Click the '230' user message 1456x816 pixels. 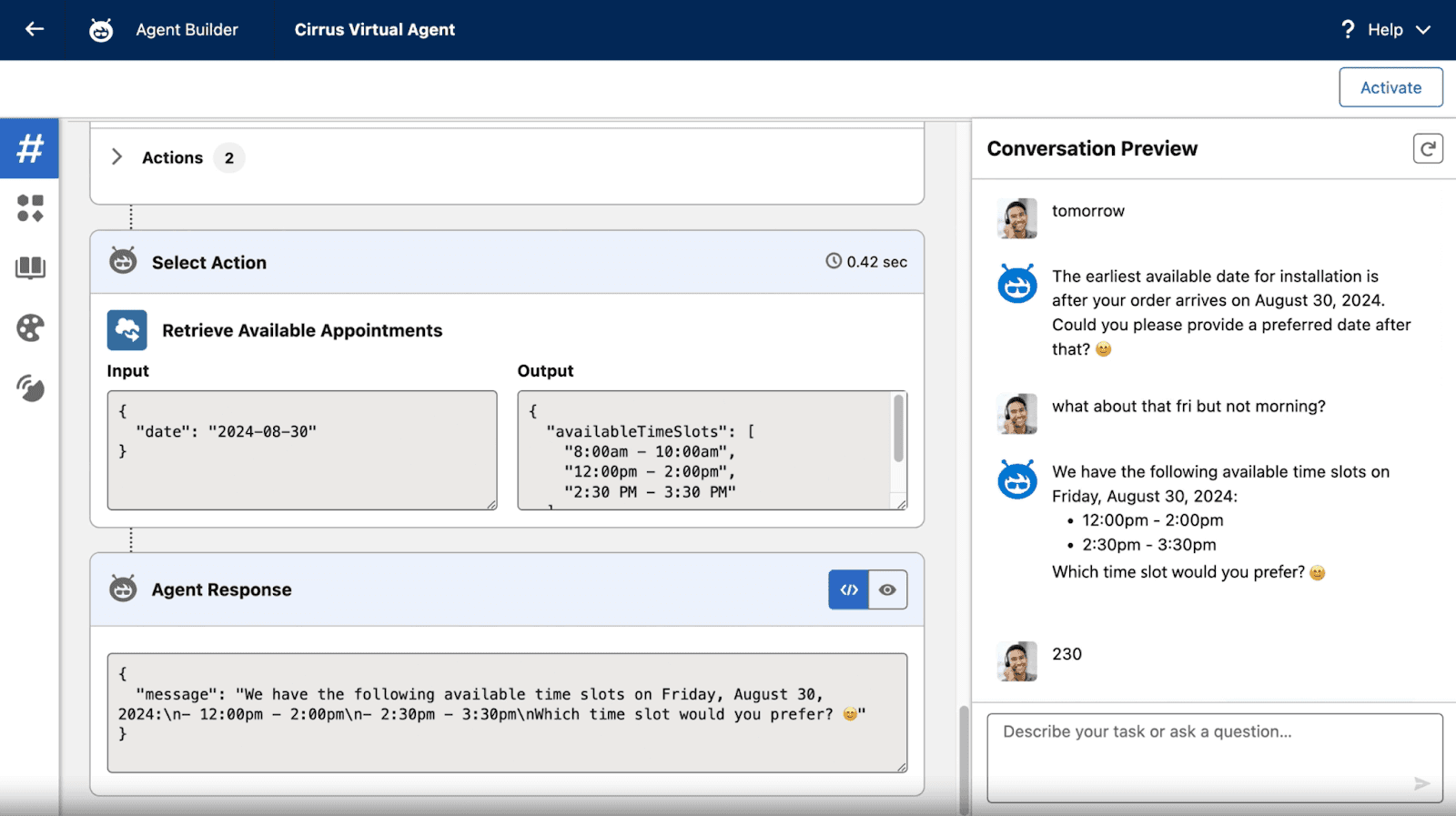[1067, 654]
